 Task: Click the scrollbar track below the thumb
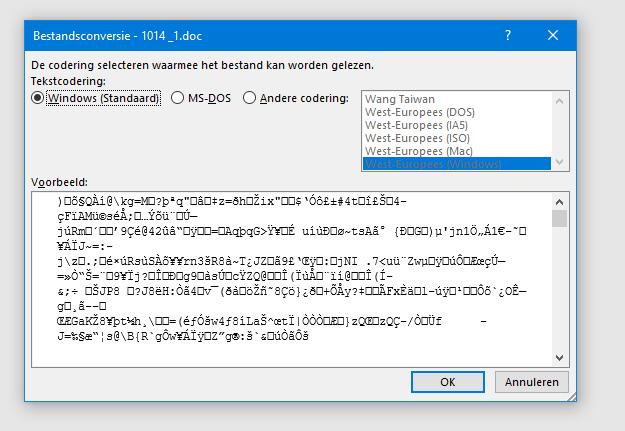[x=559, y=290]
